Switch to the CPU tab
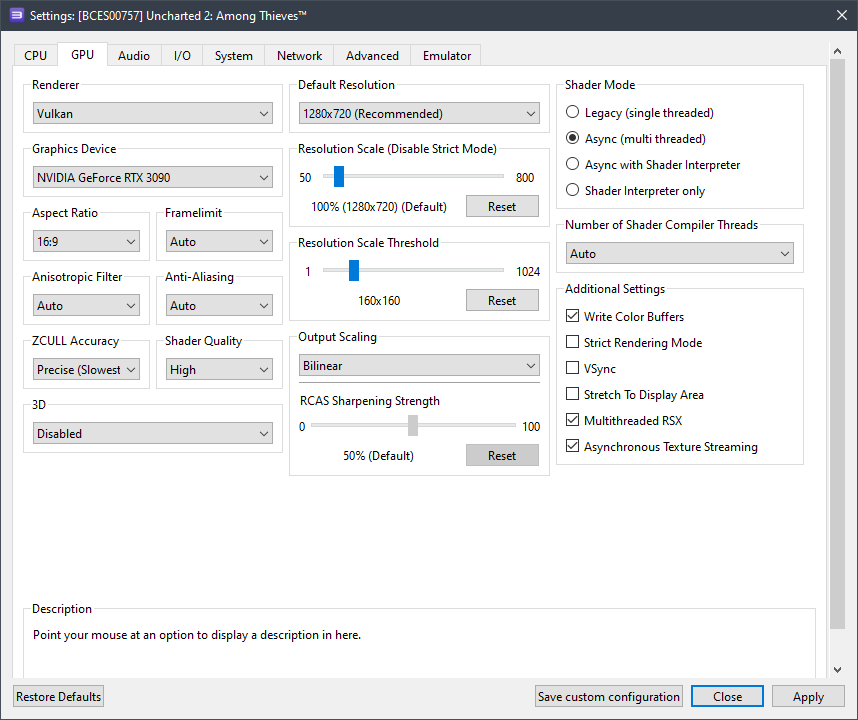The image size is (858, 720). [x=35, y=56]
